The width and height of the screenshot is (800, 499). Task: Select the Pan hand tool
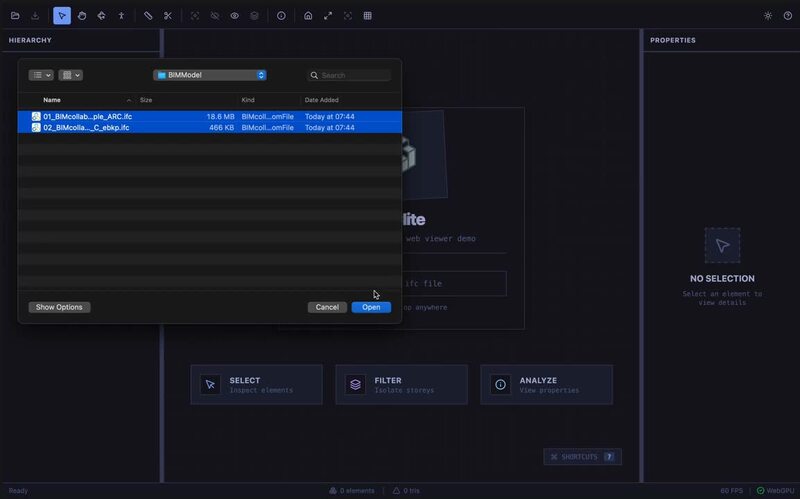[82, 16]
